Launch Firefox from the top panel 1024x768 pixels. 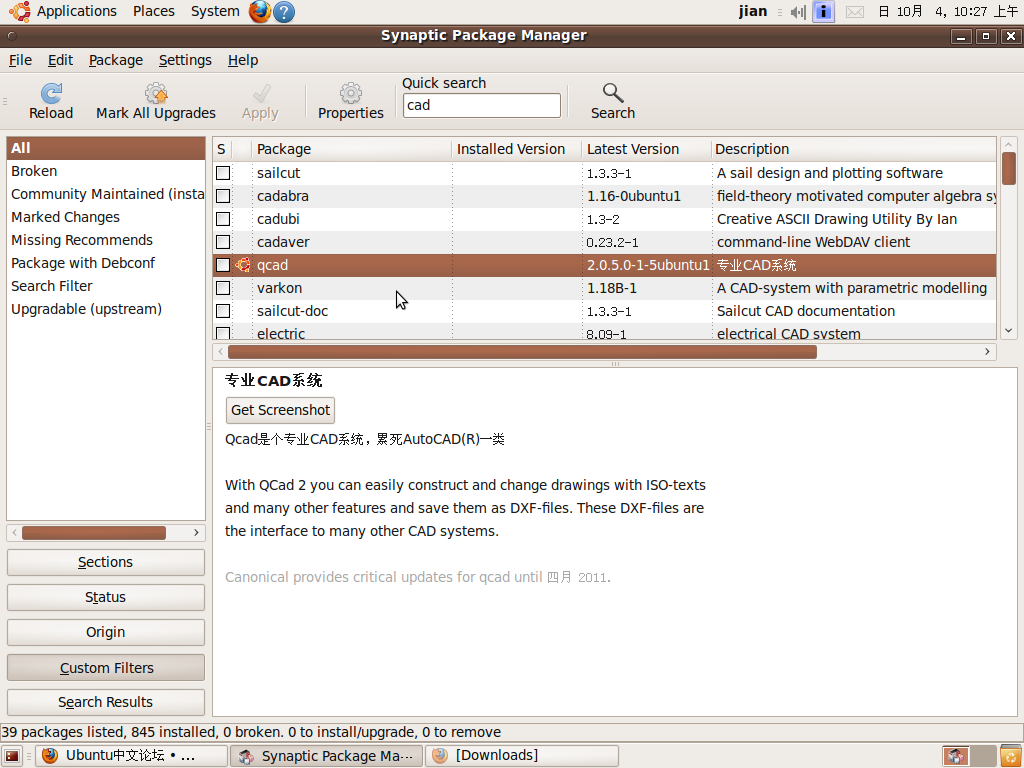(x=259, y=12)
